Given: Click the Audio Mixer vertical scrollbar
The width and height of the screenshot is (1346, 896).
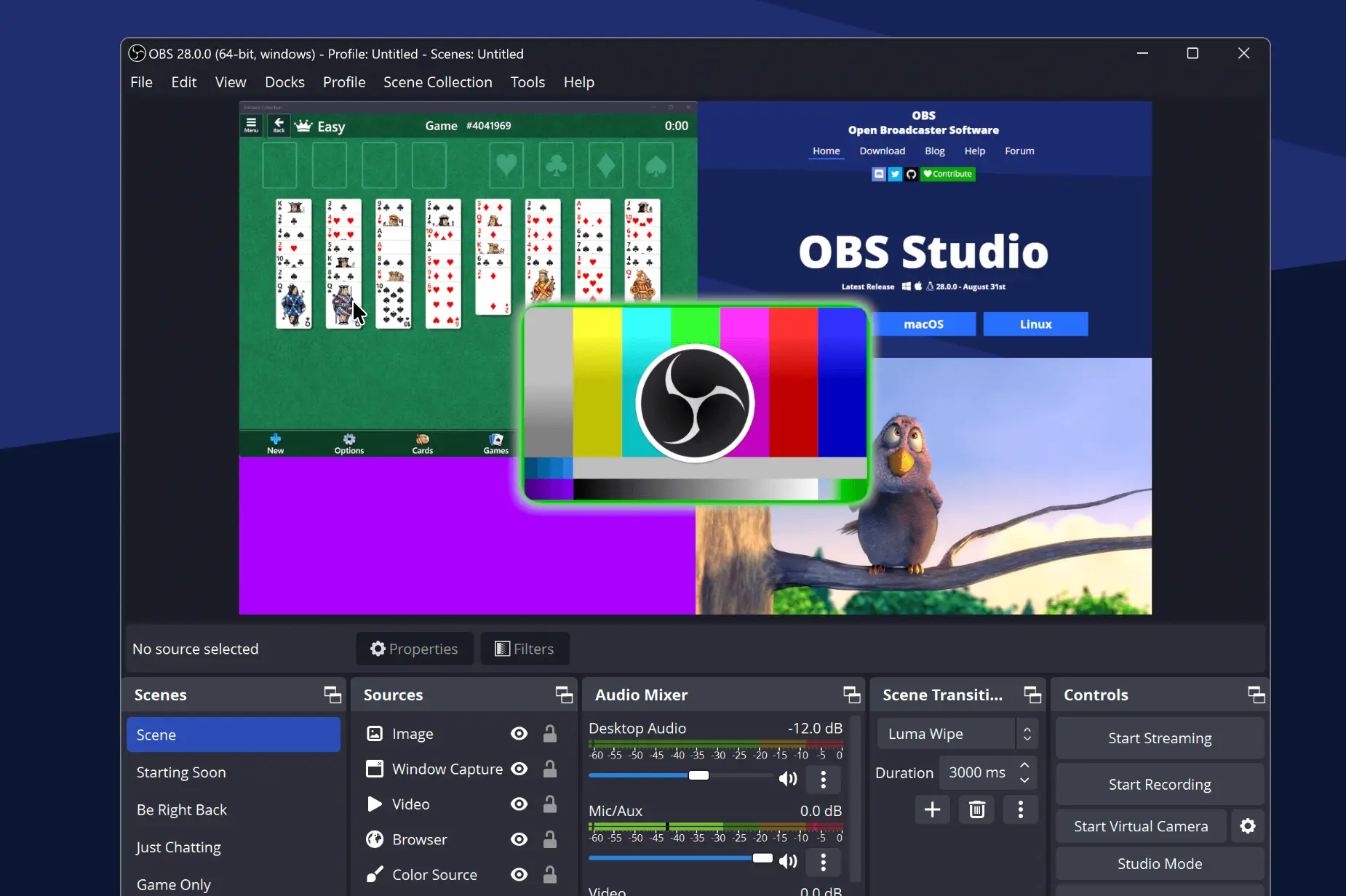Looking at the screenshot, I should (x=856, y=800).
